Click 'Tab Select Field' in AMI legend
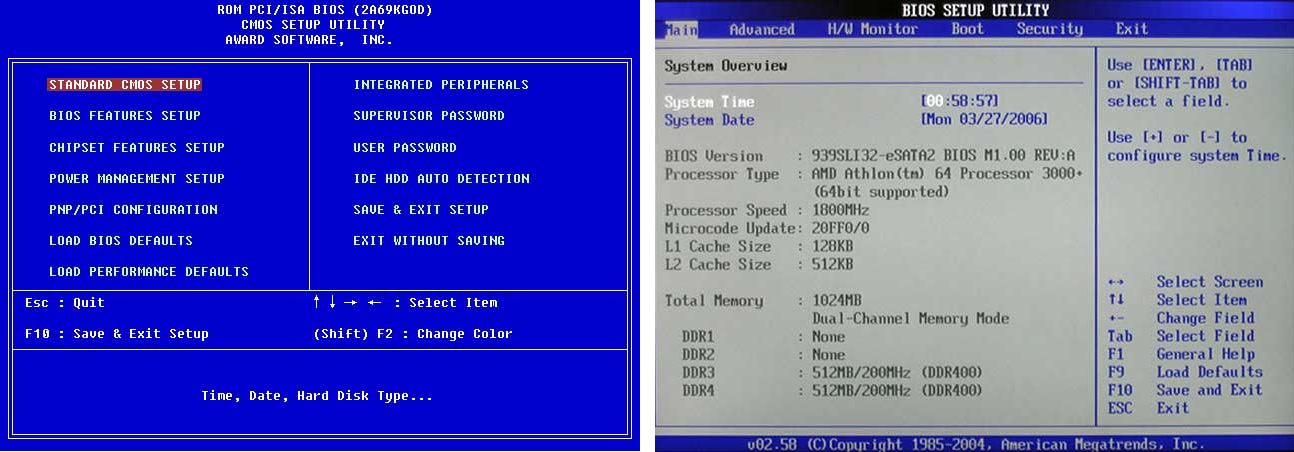 point(1180,336)
